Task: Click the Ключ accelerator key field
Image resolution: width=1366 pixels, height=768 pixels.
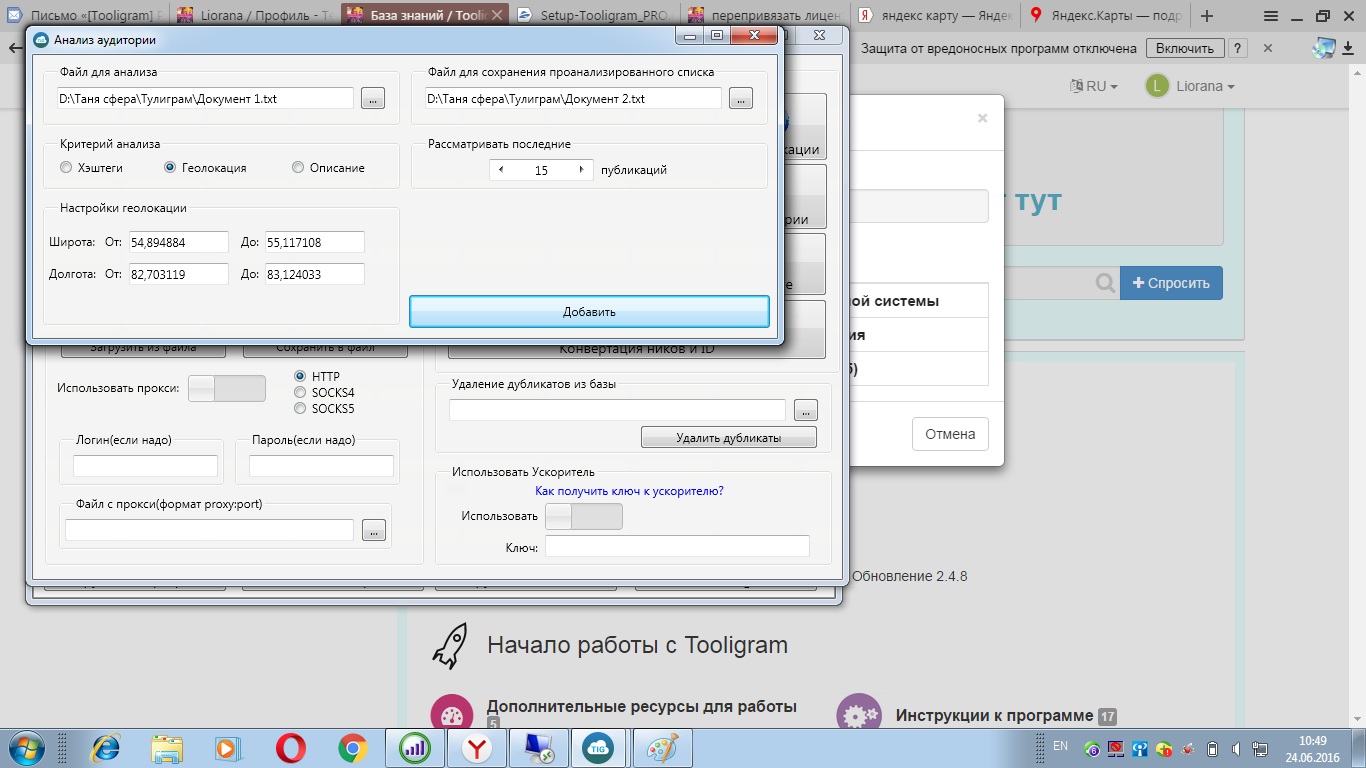Action: pos(677,547)
